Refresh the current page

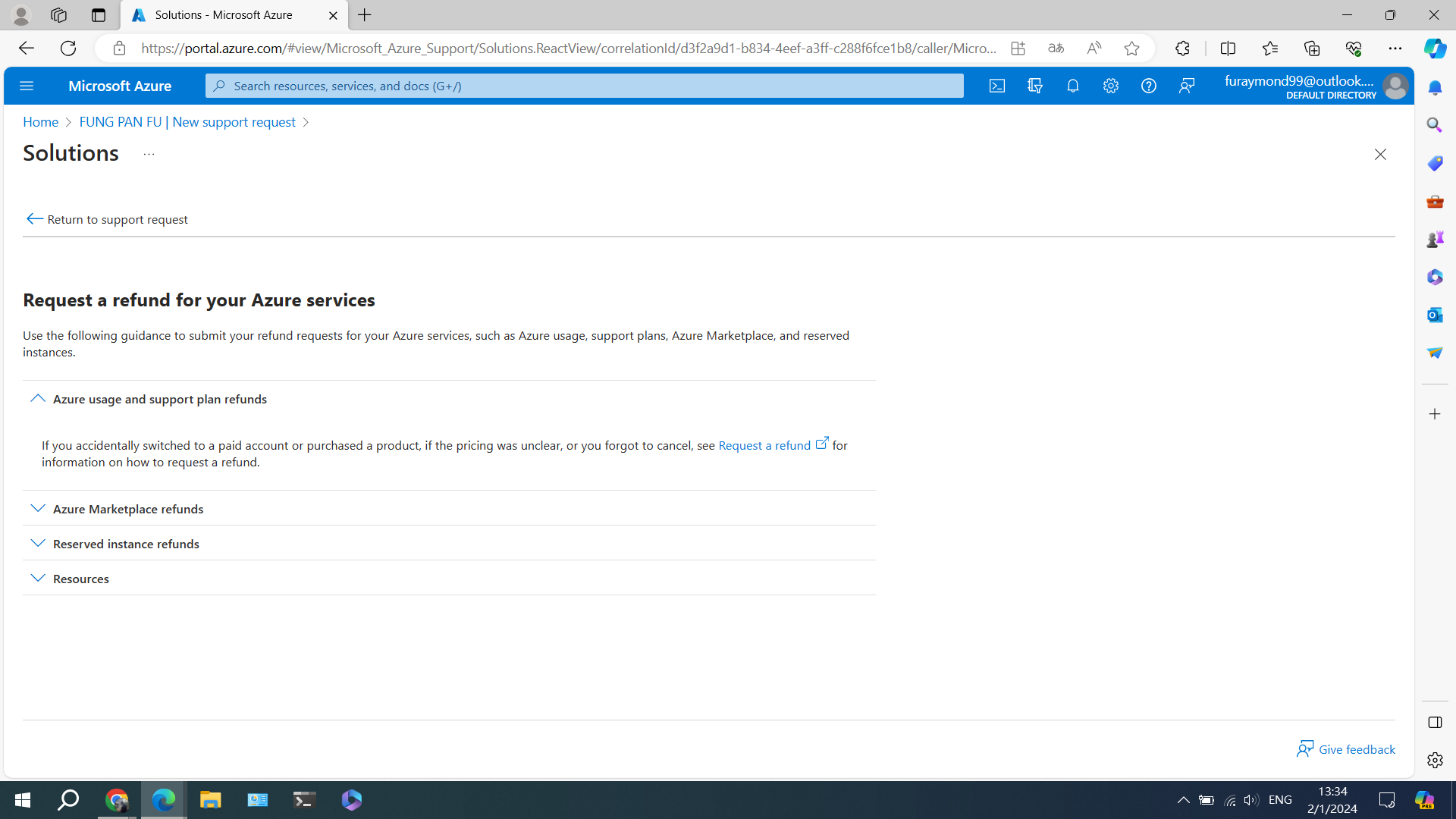coord(68,49)
